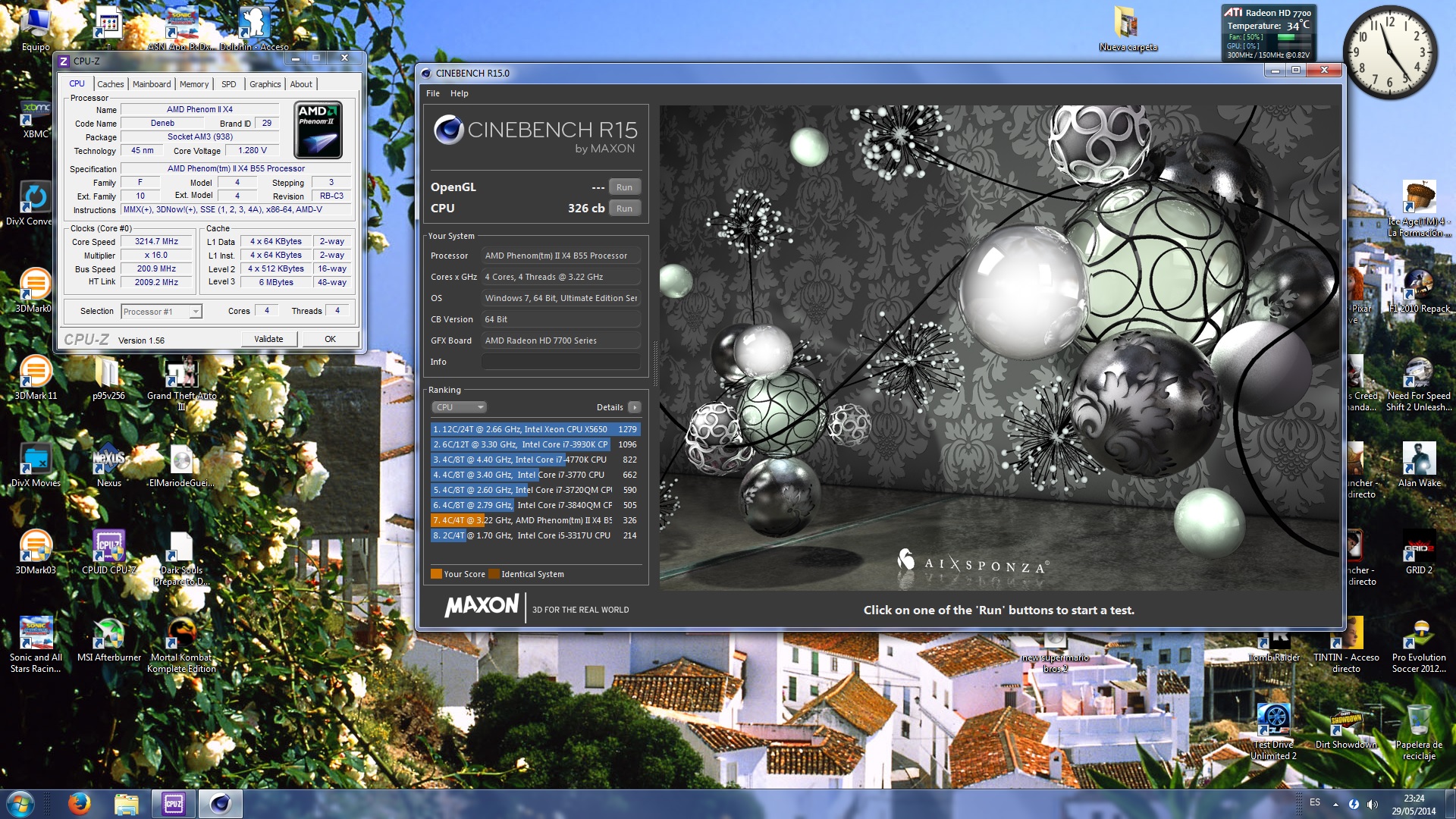Open the CPUID CPU-Z desktop shortcut
This screenshot has height=819, width=1456.
pos(109,548)
